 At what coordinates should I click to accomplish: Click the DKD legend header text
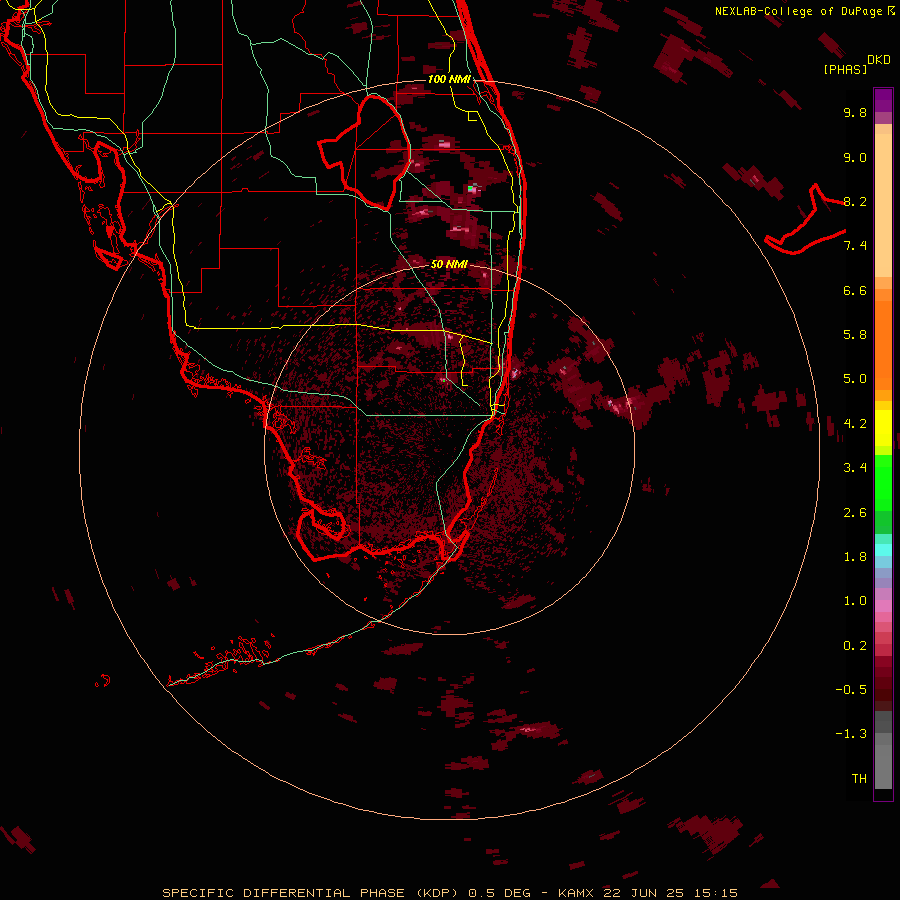(878, 59)
